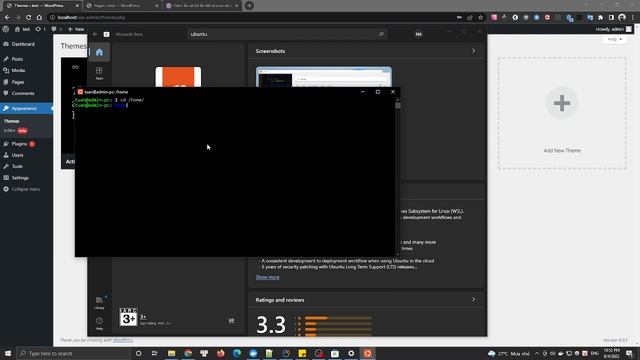
Task: Open the Themes submenu item
Action: coord(11,121)
